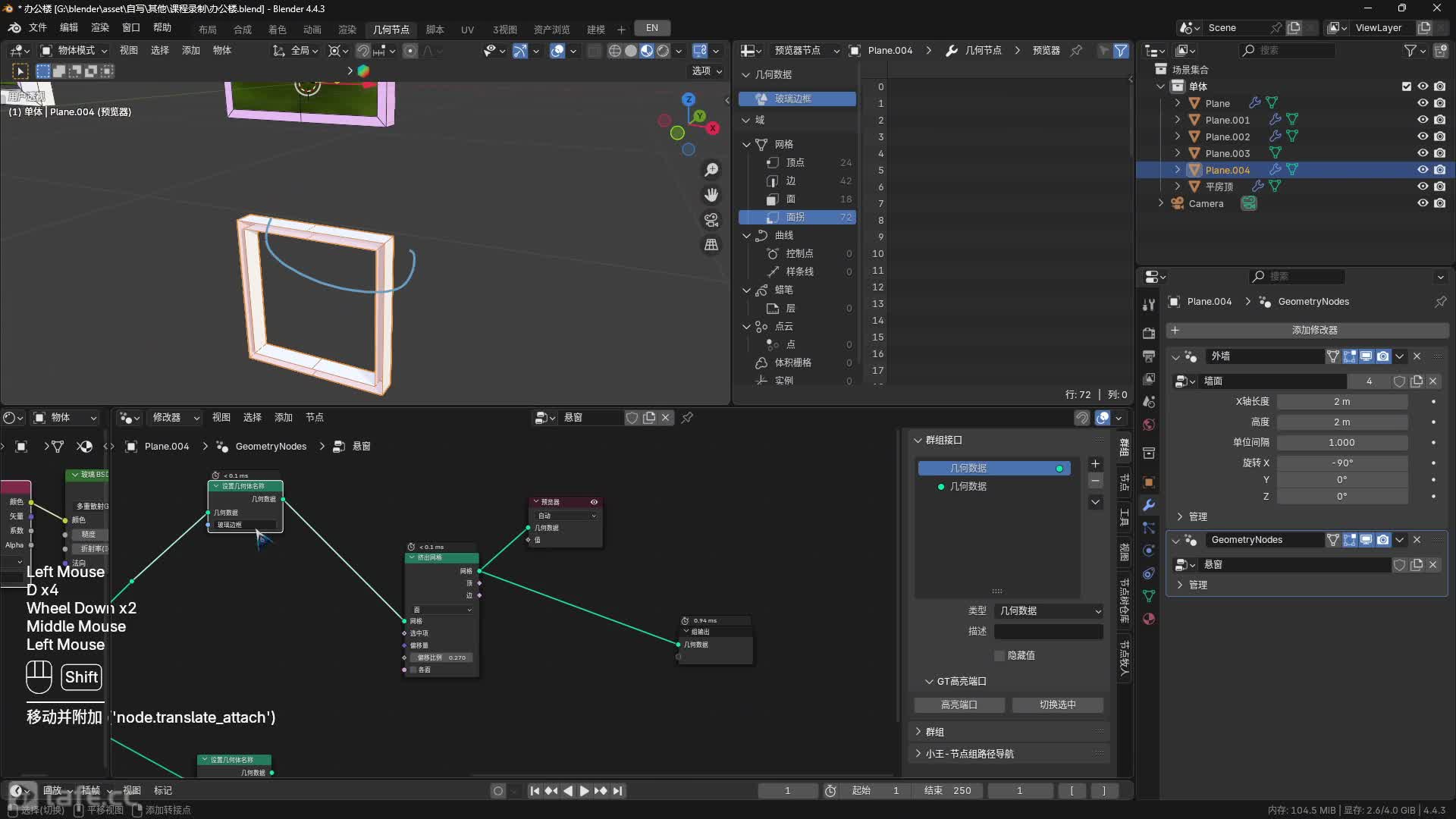
Task: Switch to the 建模 workspace tab
Action: pyautogui.click(x=596, y=30)
